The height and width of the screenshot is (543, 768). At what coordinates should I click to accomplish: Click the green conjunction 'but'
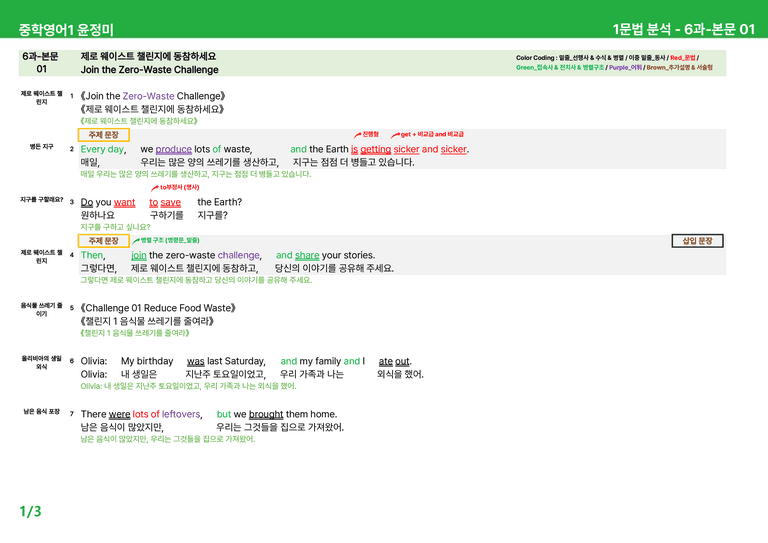224,414
